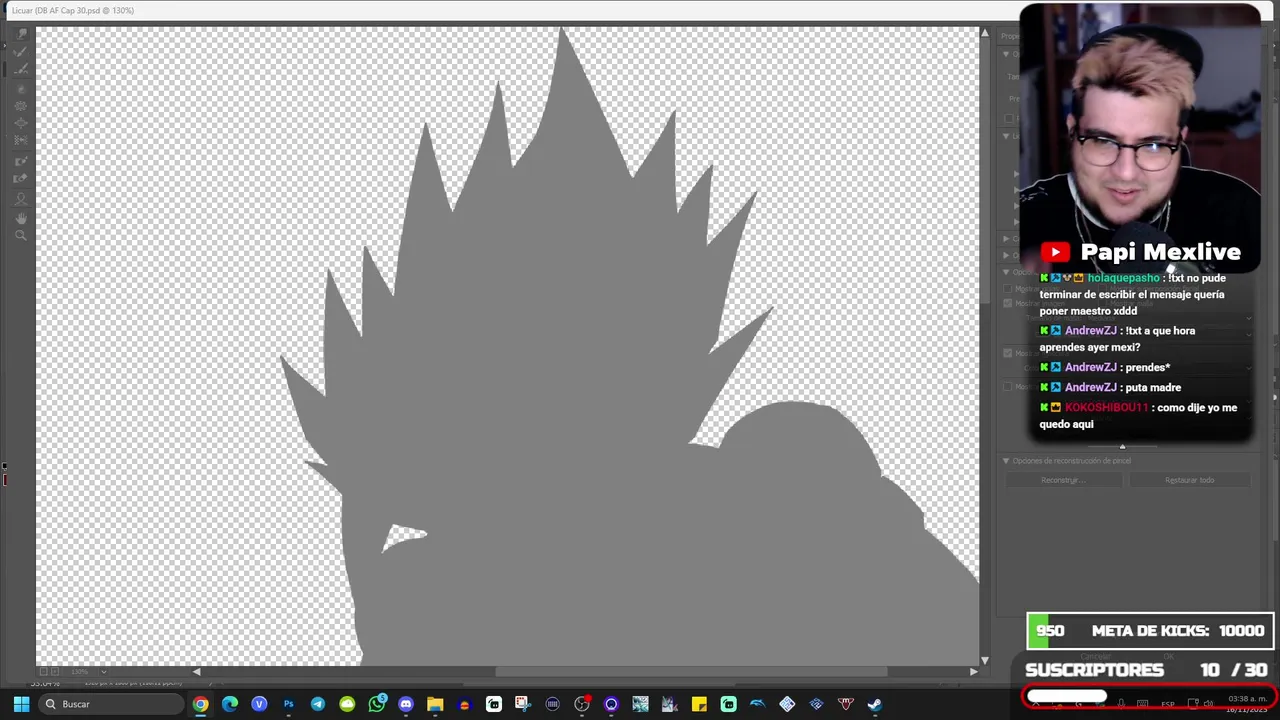Open Microsoft Edge from the taskbar
The height and width of the screenshot is (720, 1280).
pyautogui.click(x=230, y=704)
